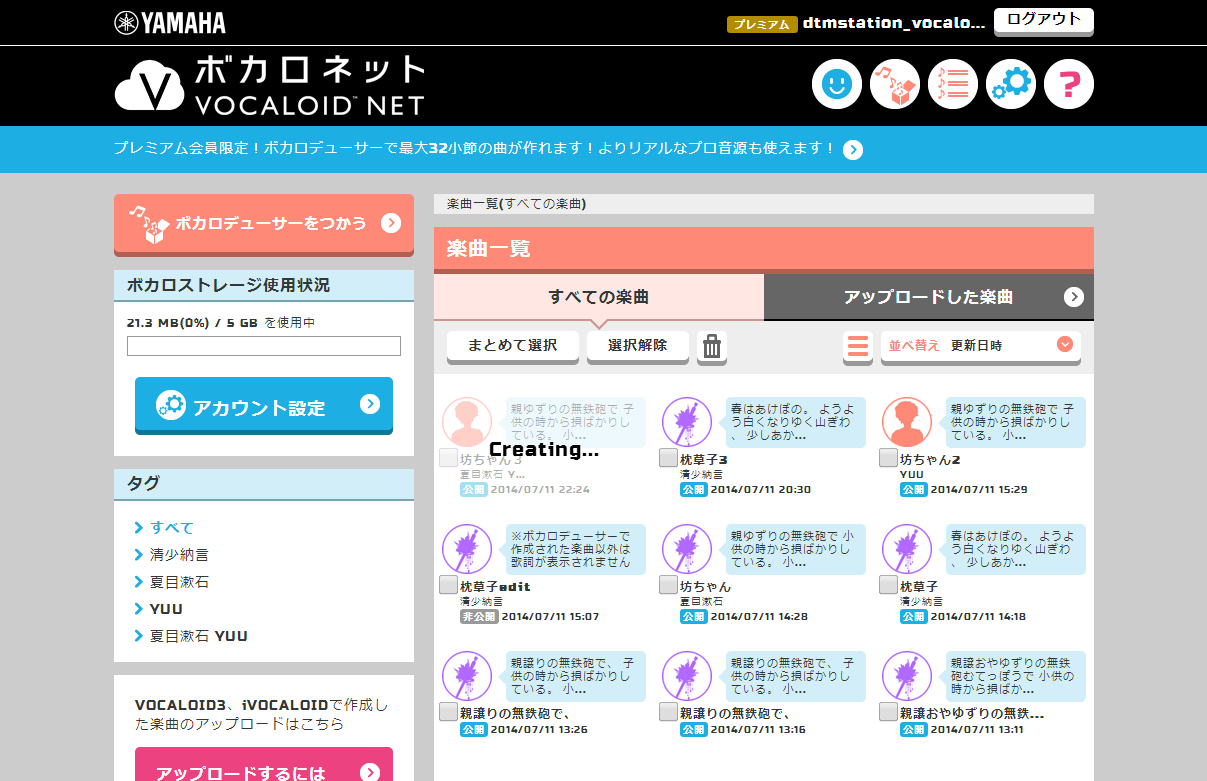Filter by the 夏目漱石 tag in sidebar
This screenshot has width=1207, height=781.
point(179,581)
